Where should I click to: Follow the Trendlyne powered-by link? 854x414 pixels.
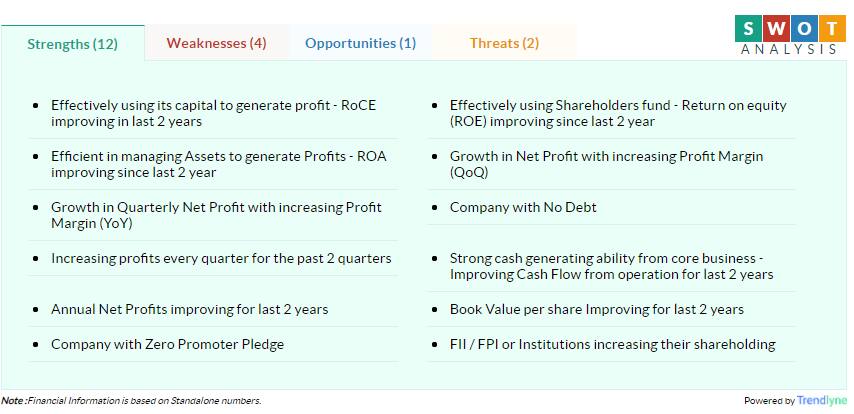click(822, 400)
